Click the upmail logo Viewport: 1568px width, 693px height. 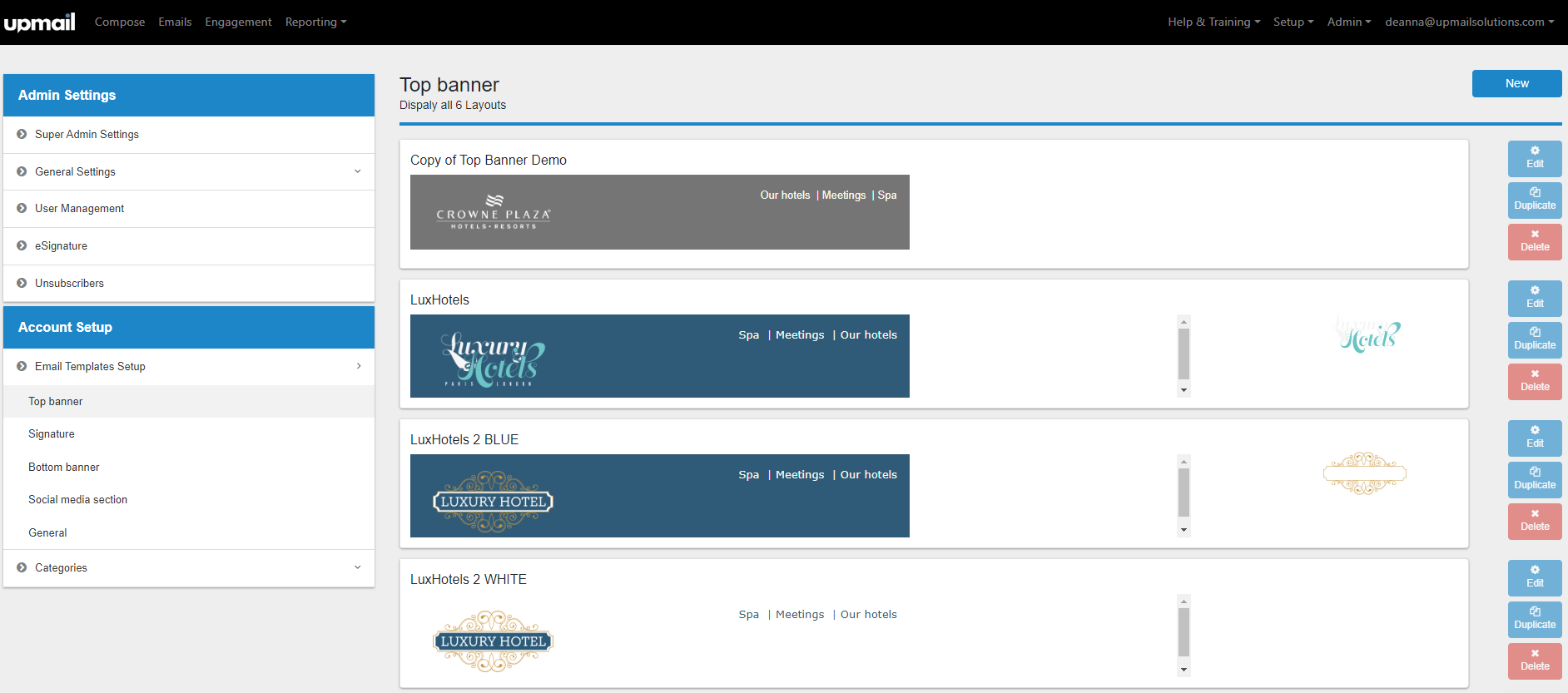[x=39, y=22]
